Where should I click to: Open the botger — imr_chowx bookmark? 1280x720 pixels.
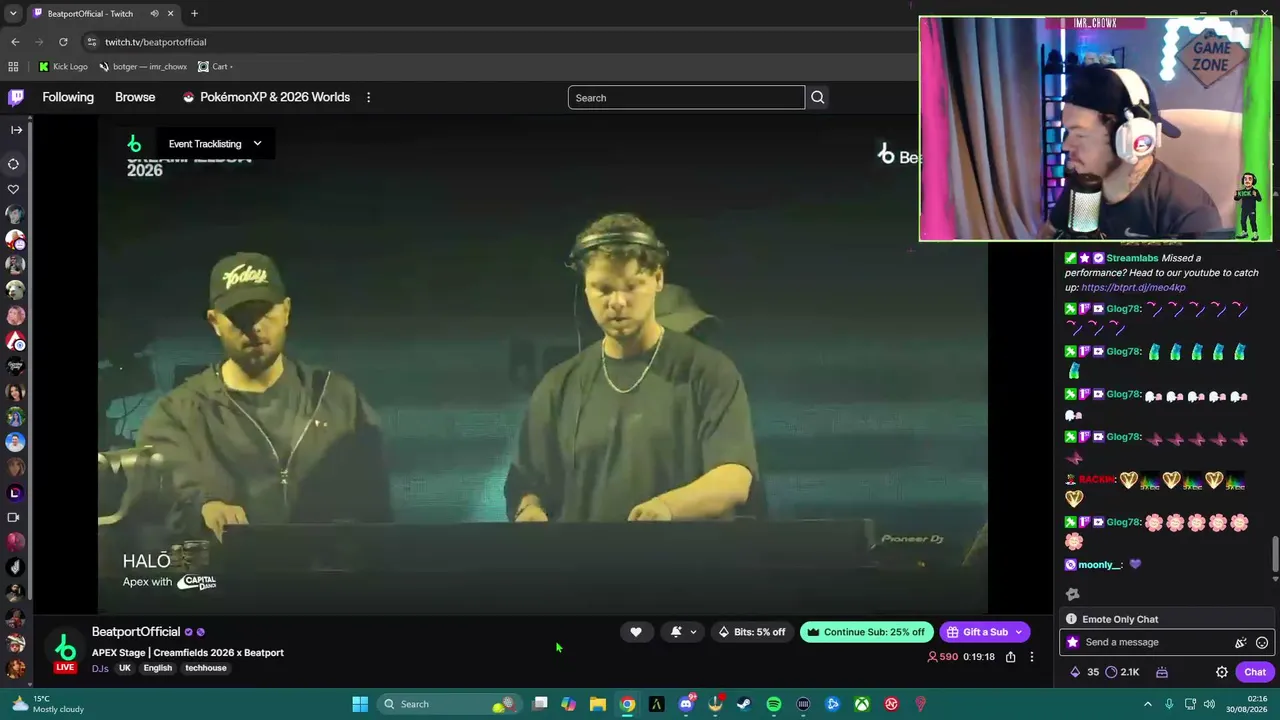point(143,67)
